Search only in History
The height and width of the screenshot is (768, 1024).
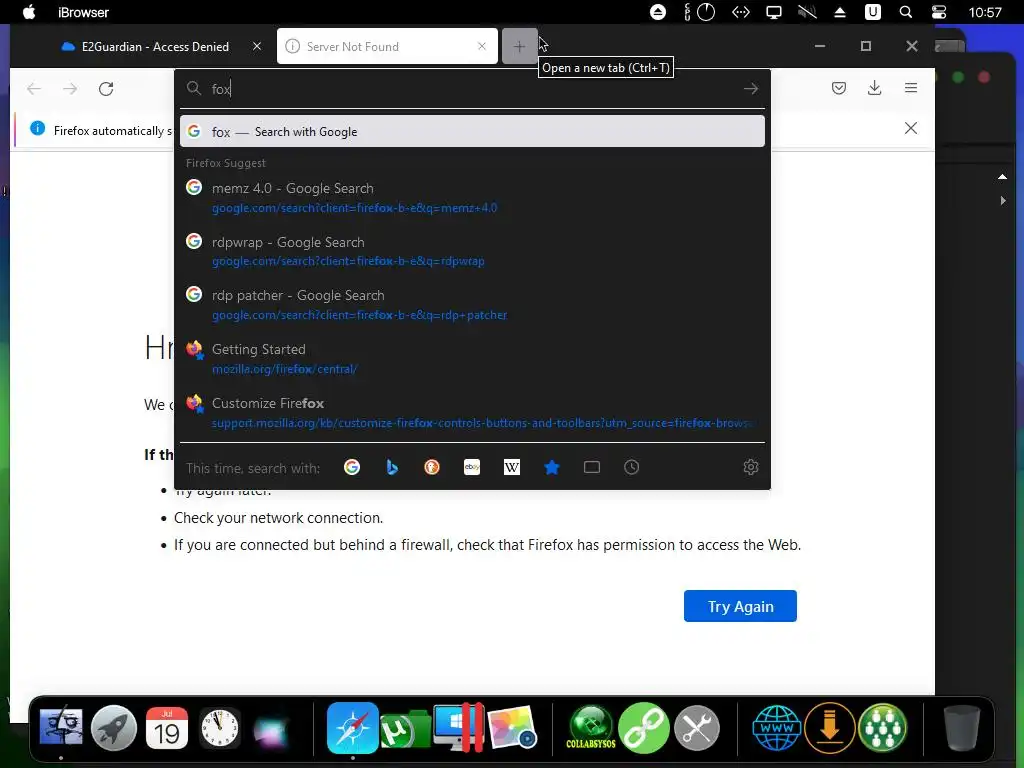(x=632, y=467)
